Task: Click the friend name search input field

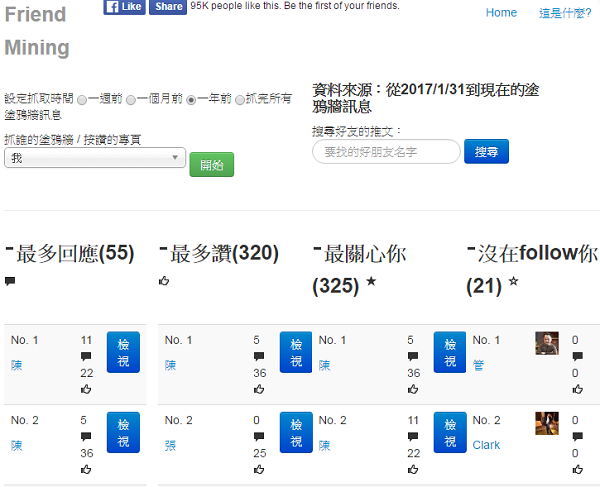Action: tap(386, 152)
